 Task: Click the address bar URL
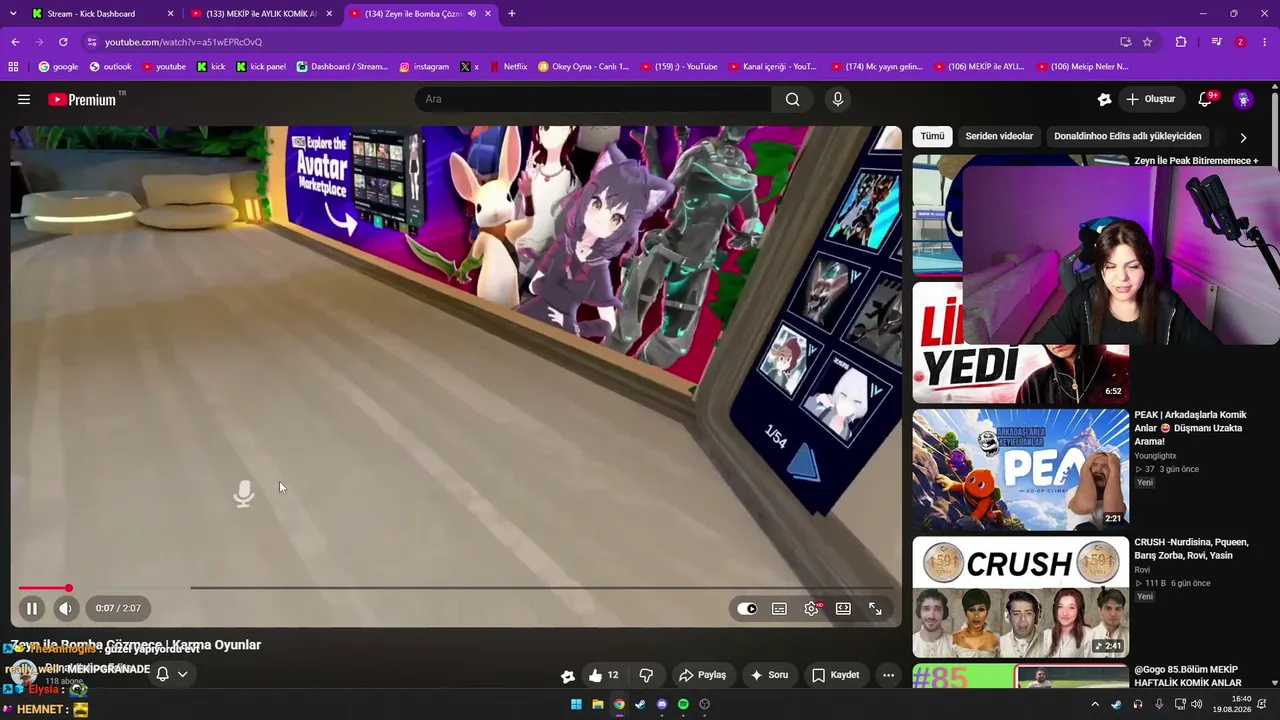pyautogui.click(x=183, y=42)
